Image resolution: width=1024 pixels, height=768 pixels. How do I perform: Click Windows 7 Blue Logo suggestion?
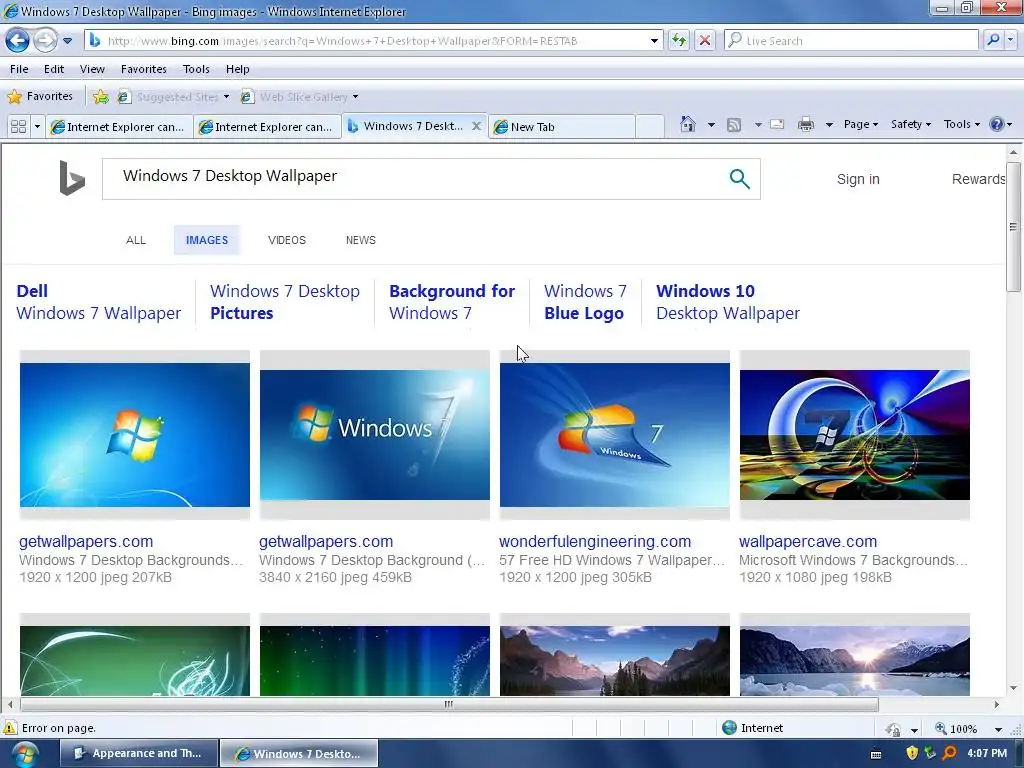[x=585, y=302]
